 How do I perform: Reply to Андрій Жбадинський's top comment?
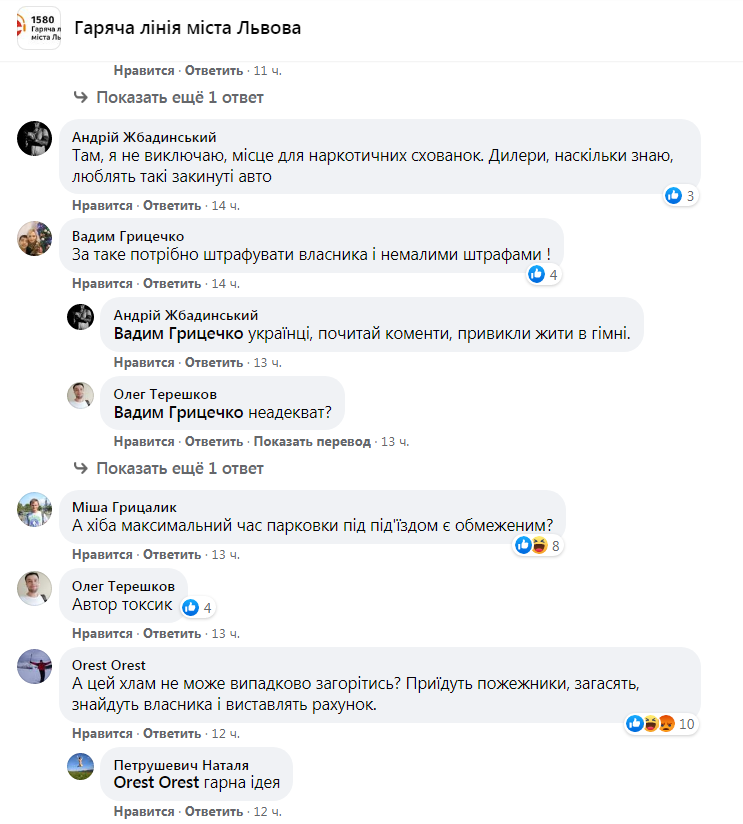[172, 205]
